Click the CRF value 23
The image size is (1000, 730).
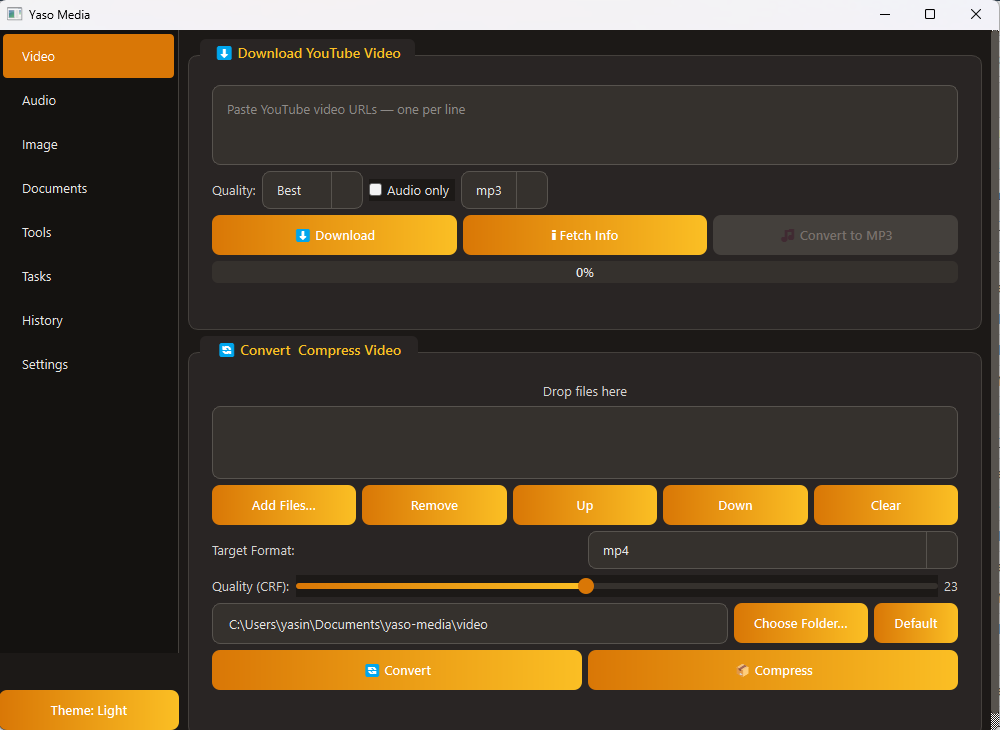point(950,587)
